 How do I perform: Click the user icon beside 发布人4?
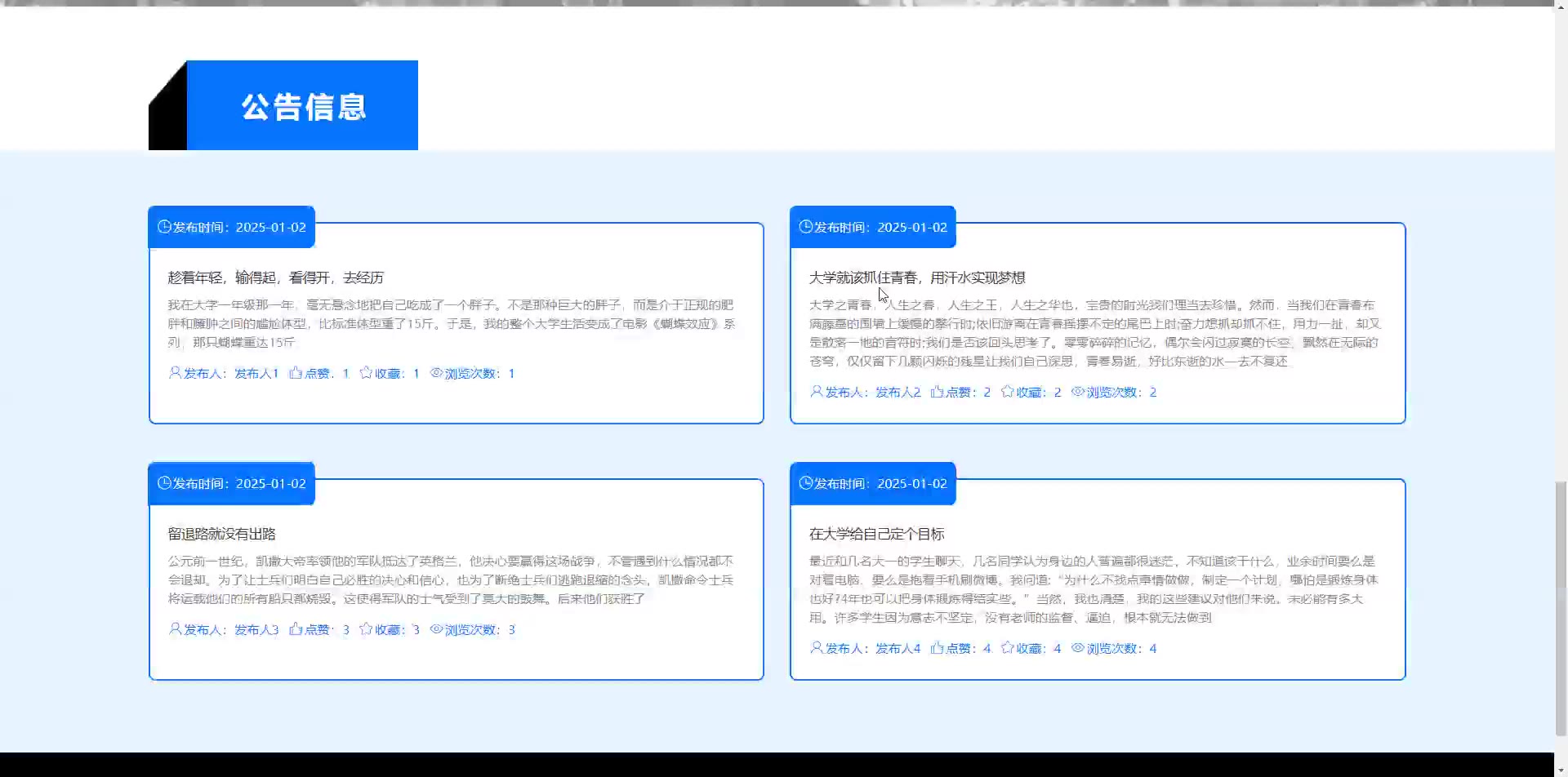816,648
